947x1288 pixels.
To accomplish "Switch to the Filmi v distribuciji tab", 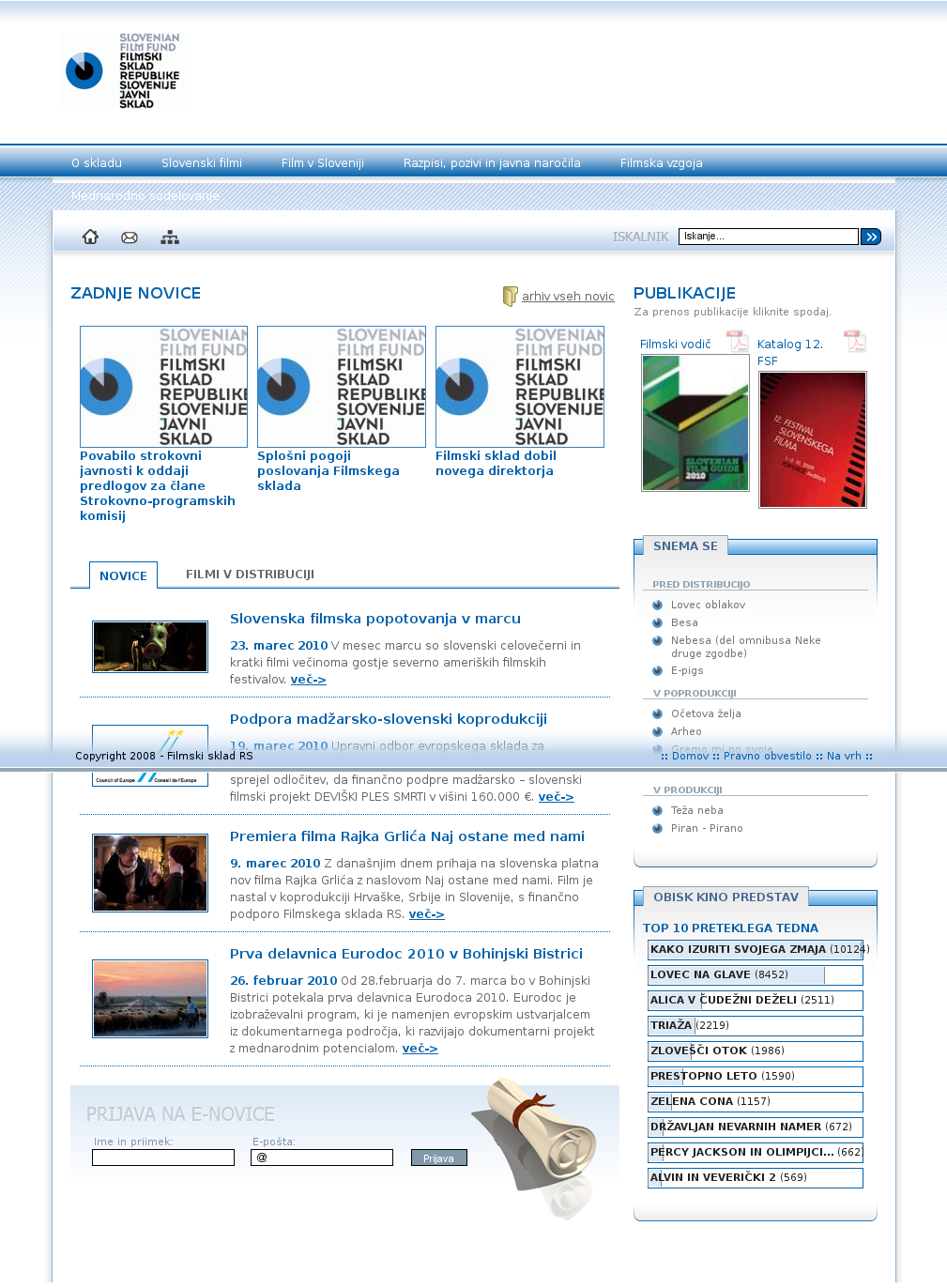I will [x=250, y=575].
